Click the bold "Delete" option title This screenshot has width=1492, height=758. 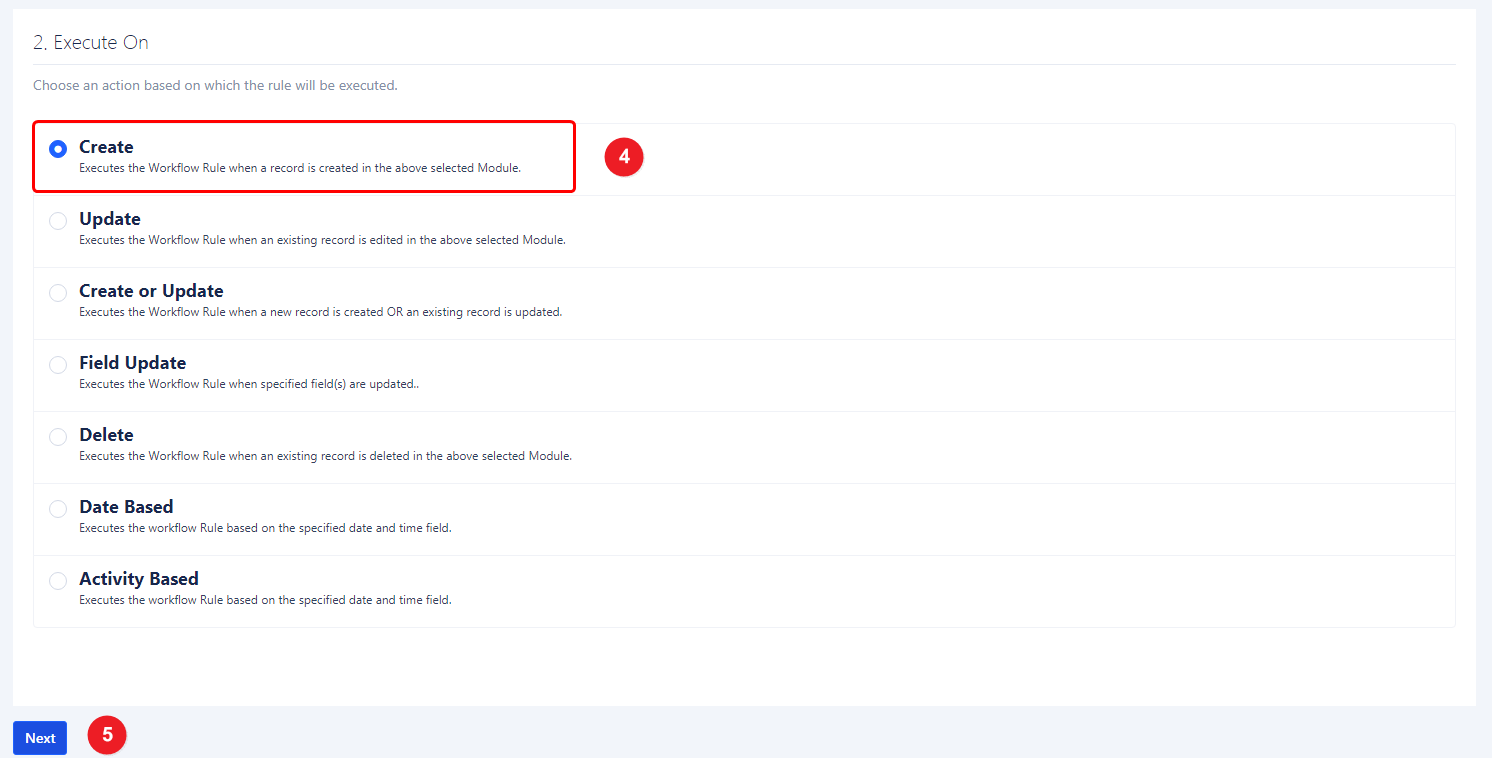[106, 435]
